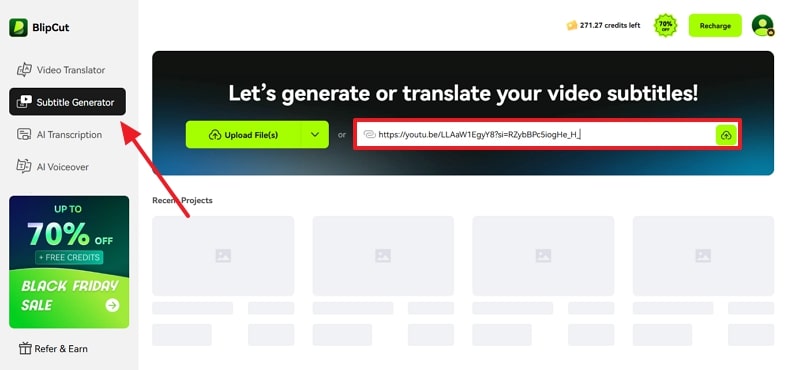Screen dimensions: 788x370
Task: Select Subtitle Generator menu item
Action: tap(67, 102)
